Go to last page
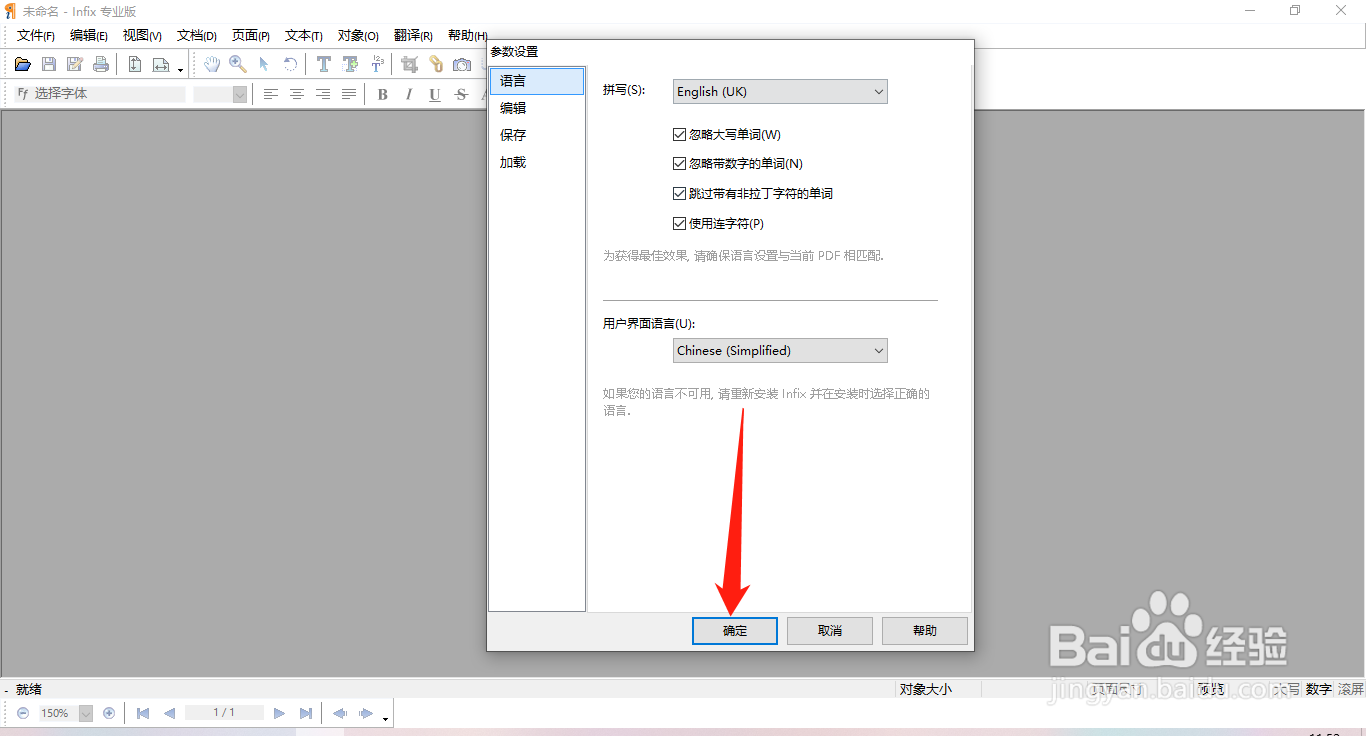Image resolution: width=1366 pixels, height=736 pixels. (x=306, y=713)
